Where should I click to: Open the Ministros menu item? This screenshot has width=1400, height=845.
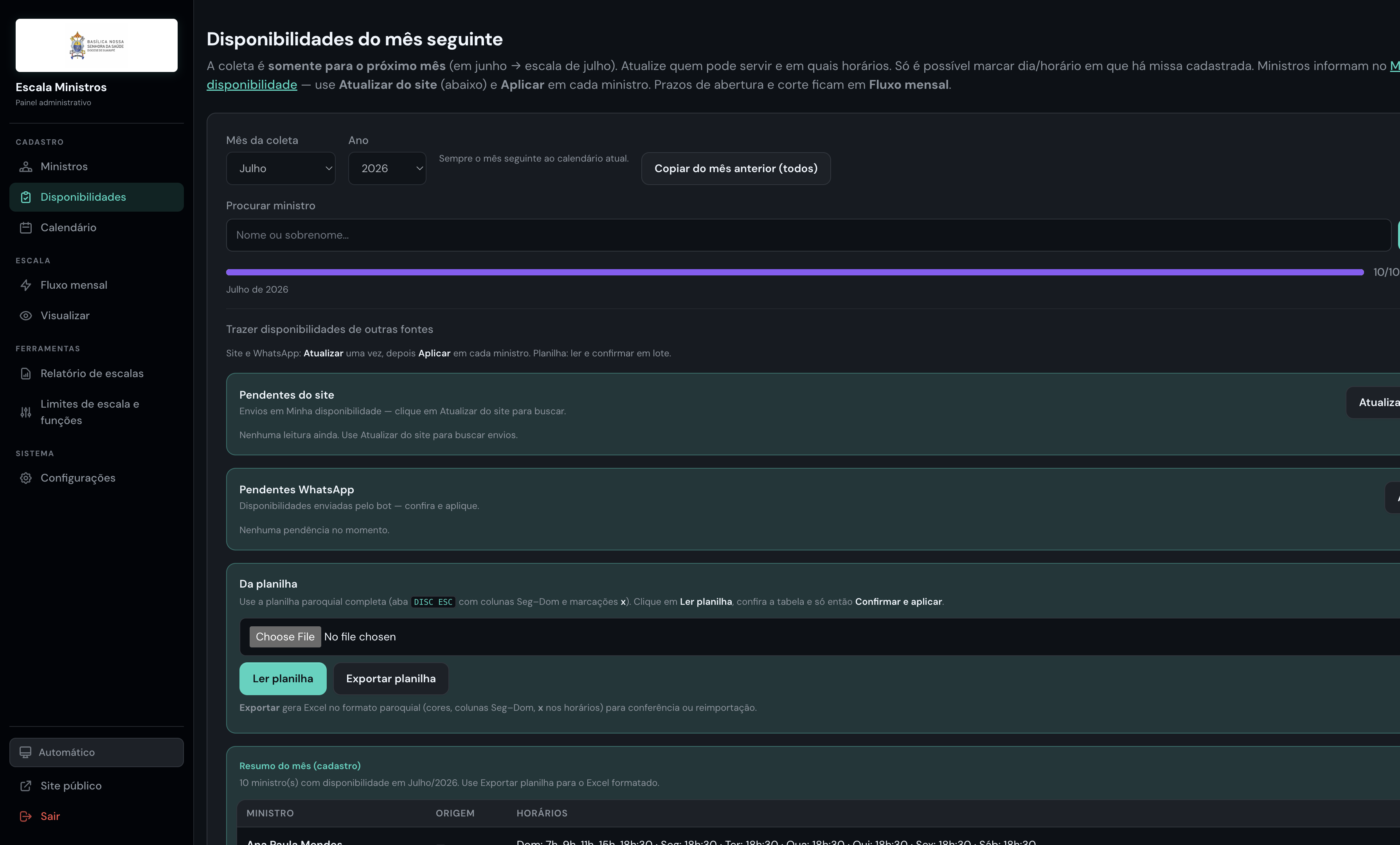point(97,167)
